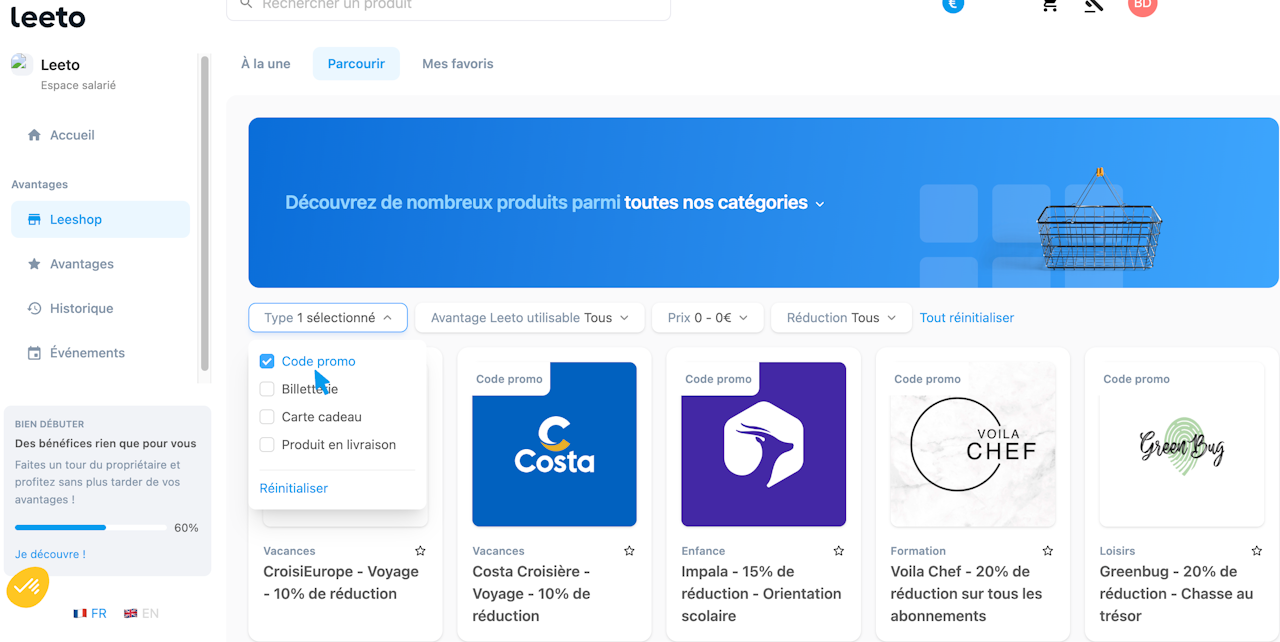The image size is (1280, 642).
Task: Collapse the Type filter dropdown
Action: tap(328, 318)
